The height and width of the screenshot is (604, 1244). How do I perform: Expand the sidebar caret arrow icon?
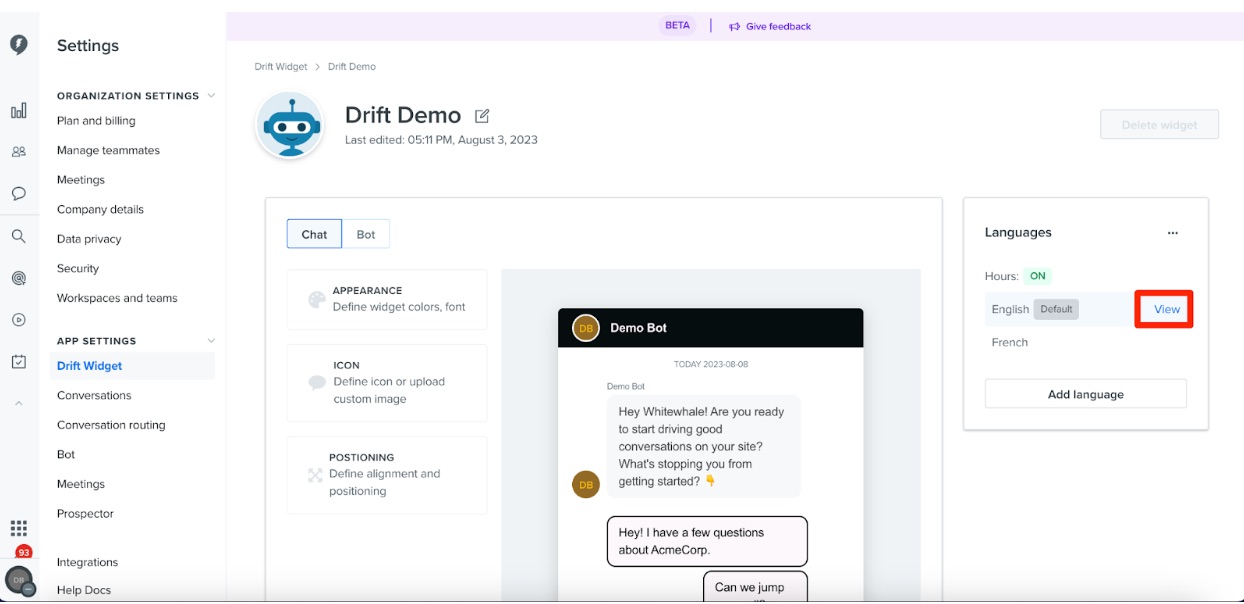click(x=19, y=403)
